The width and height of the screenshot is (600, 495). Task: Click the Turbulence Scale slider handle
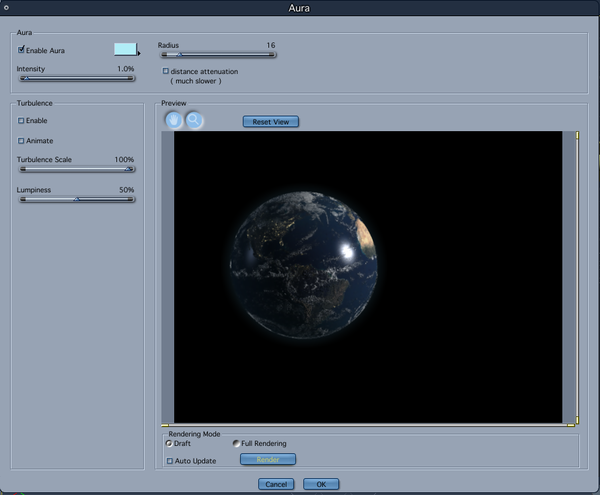(x=128, y=169)
